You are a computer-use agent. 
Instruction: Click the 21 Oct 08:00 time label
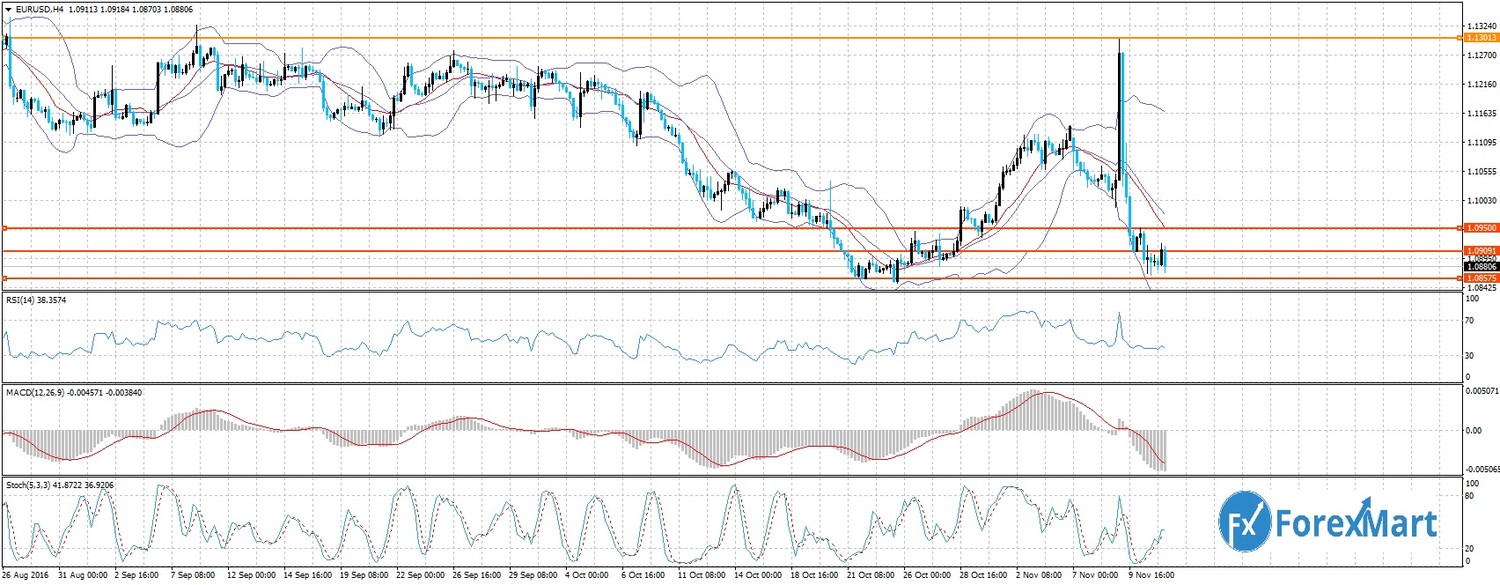click(870, 576)
